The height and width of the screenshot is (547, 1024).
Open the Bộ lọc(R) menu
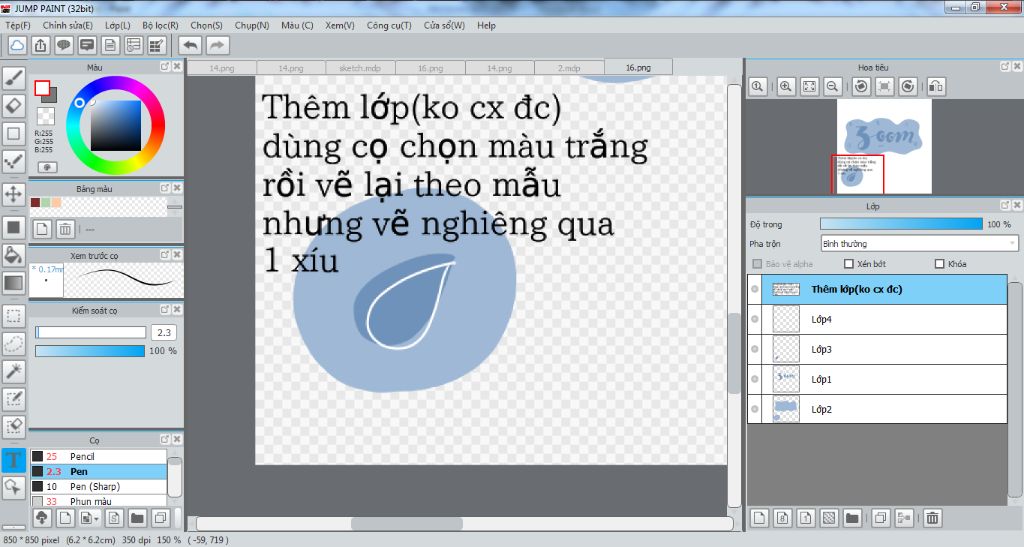tap(160, 25)
